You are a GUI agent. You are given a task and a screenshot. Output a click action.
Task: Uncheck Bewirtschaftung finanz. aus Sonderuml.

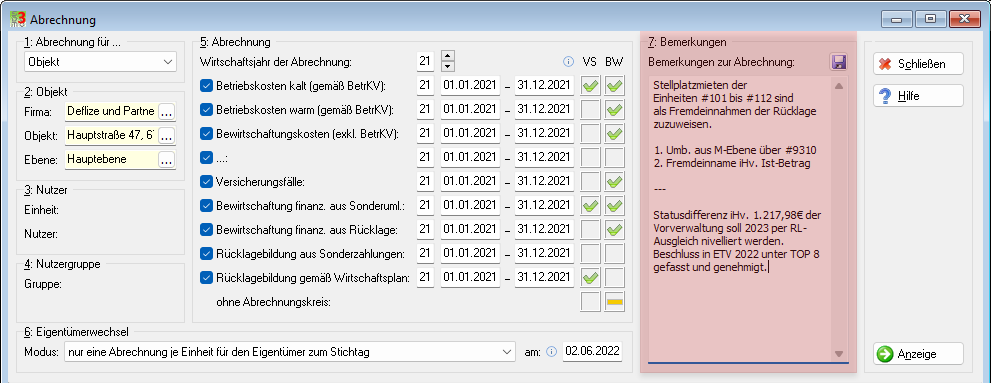tap(206, 205)
